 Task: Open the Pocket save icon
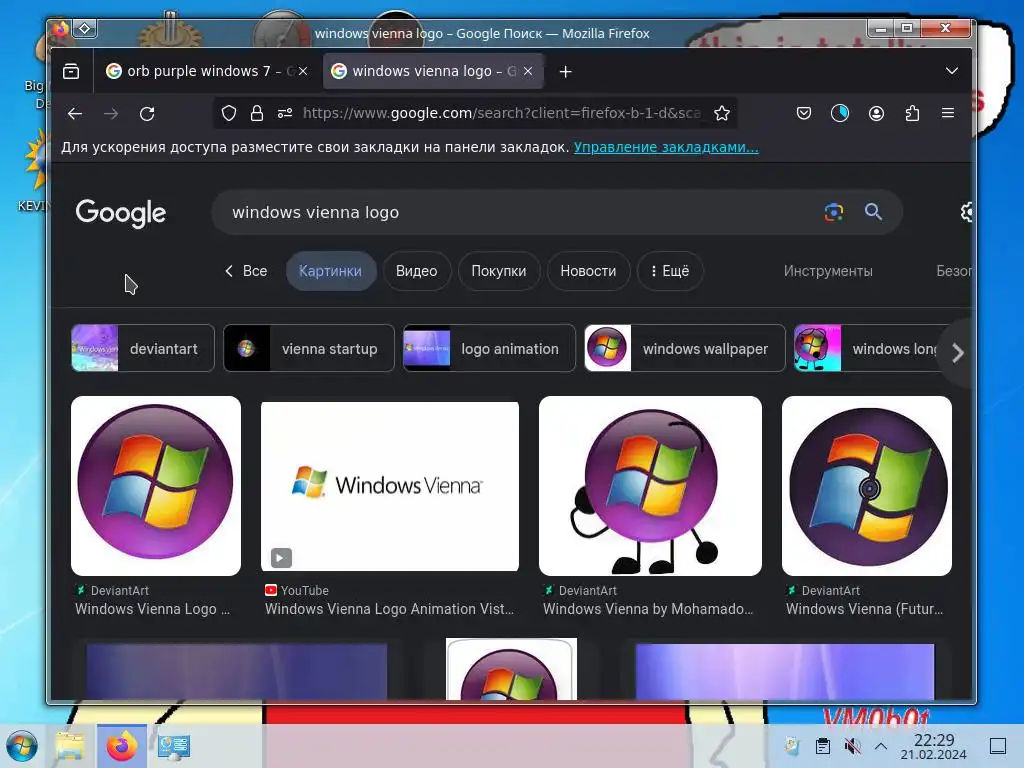coord(804,114)
